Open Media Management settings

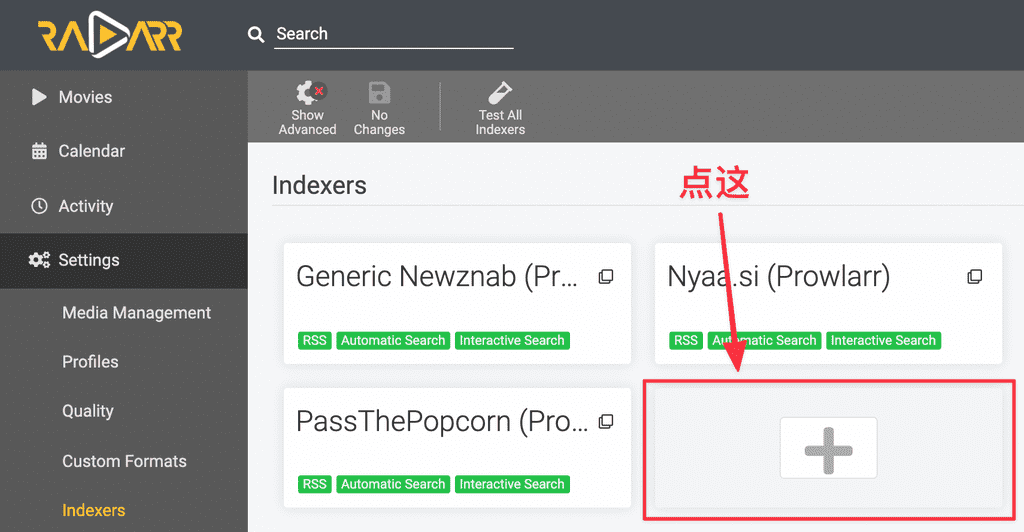(136, 313)
